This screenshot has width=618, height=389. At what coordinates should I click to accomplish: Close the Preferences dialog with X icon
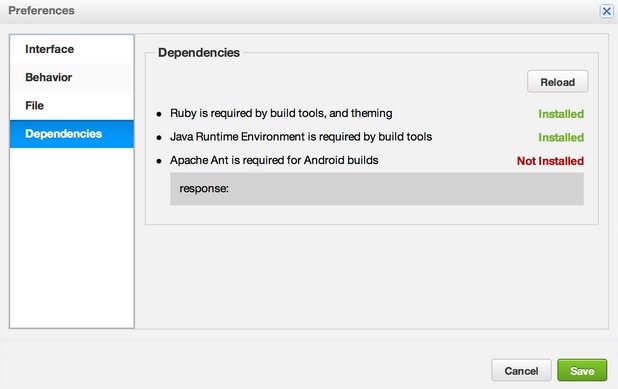pos(607,11)
